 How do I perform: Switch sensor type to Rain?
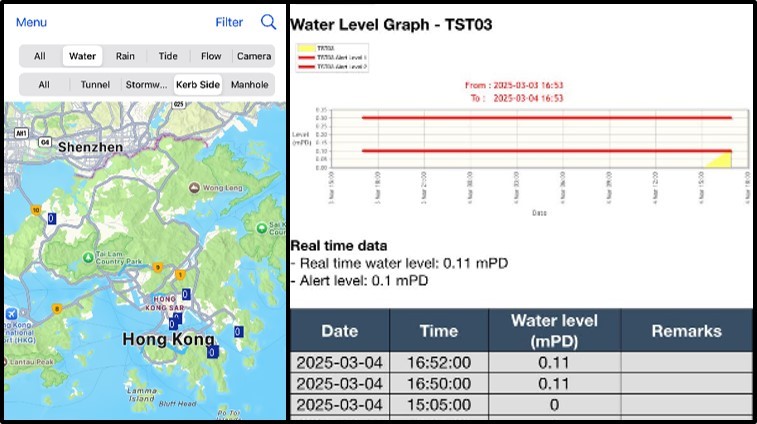(x=125, y=57)
